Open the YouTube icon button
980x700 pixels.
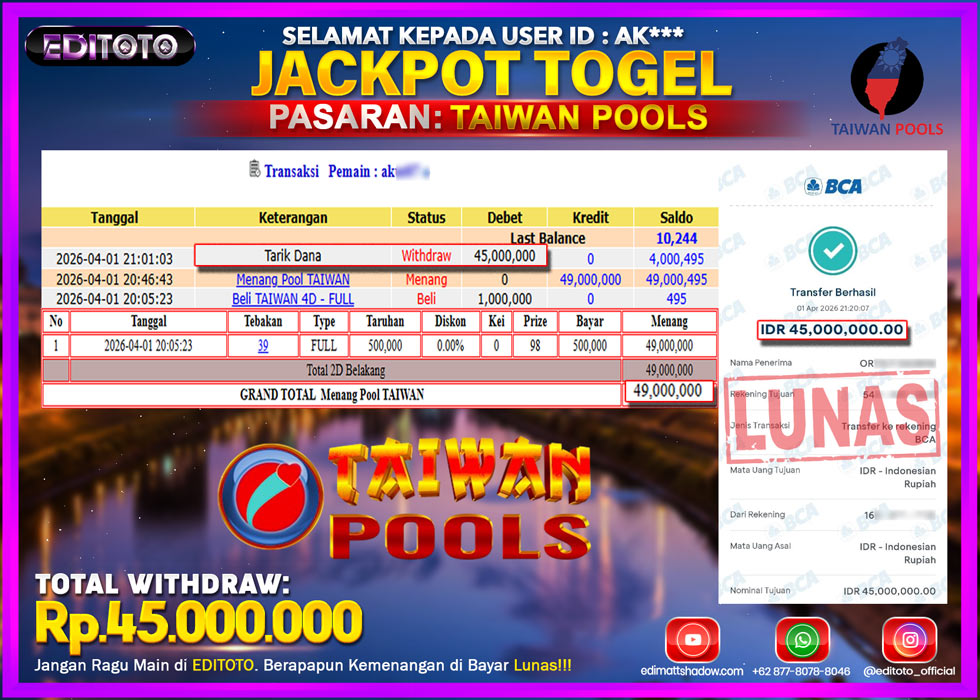692,640
